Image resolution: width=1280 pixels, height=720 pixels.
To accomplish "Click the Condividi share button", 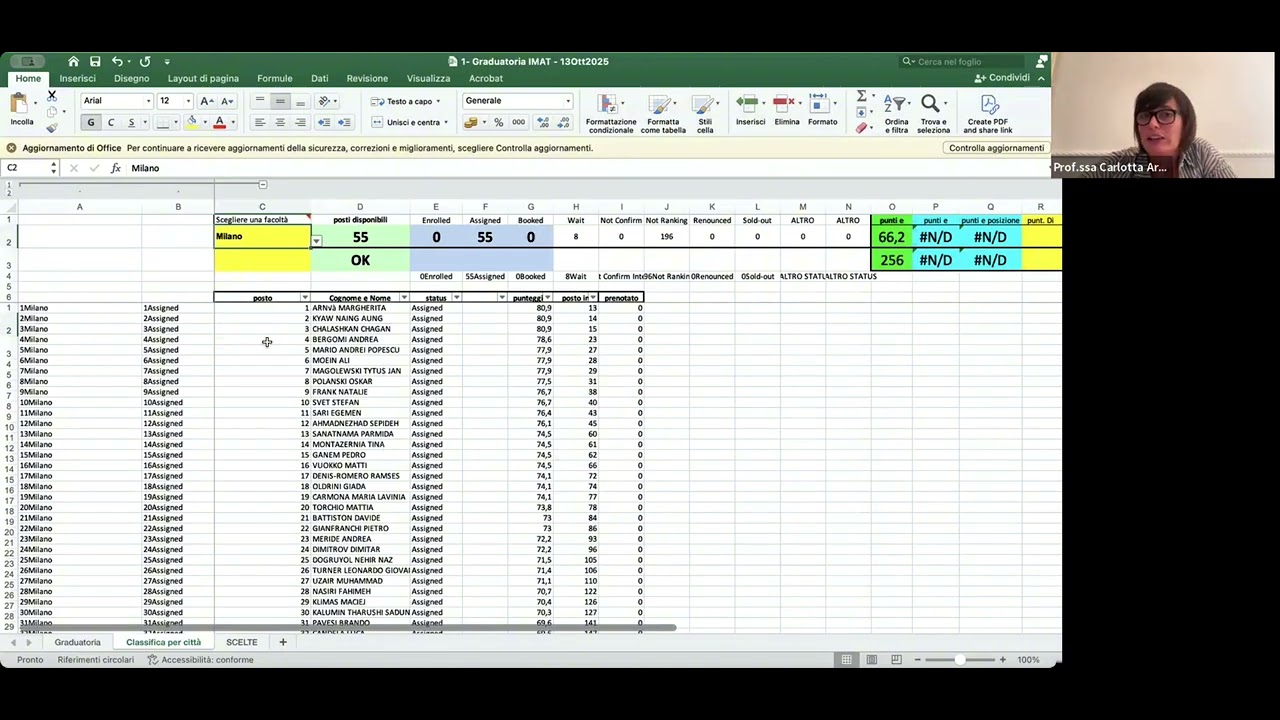I will (x=1002, y=78).
